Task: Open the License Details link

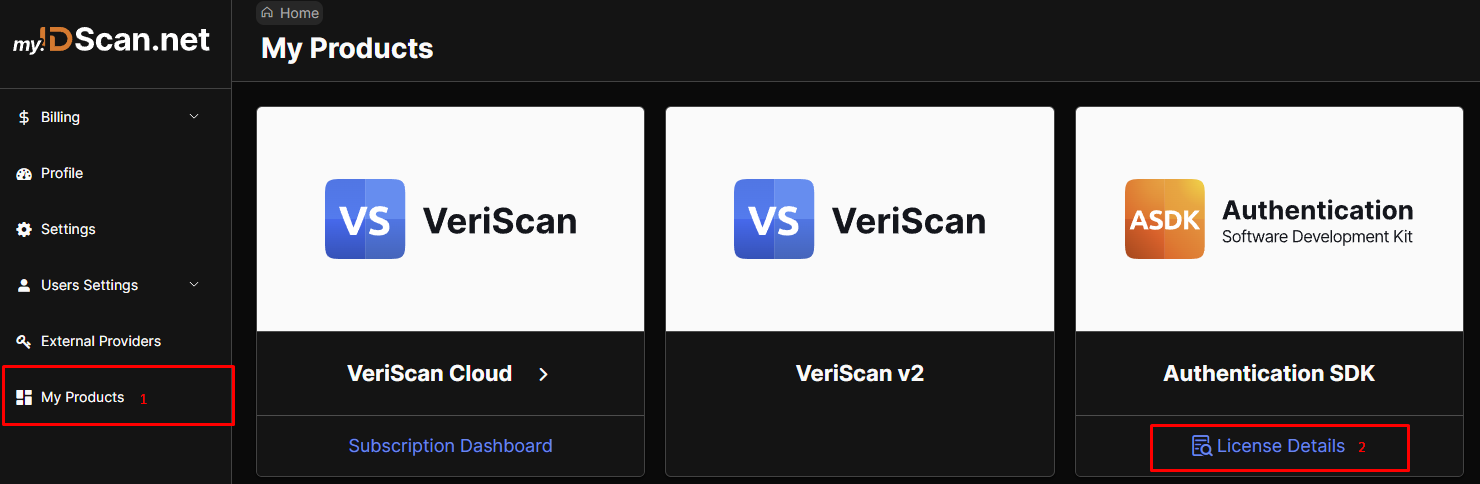Action: tap(1280, 446)
